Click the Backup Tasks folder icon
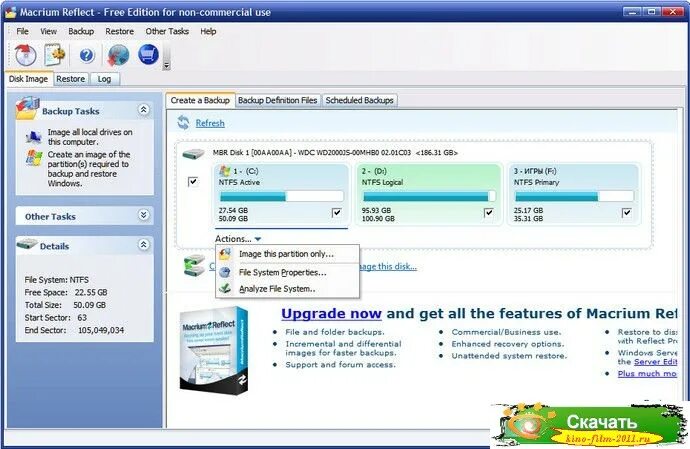 tap(27, 109)
